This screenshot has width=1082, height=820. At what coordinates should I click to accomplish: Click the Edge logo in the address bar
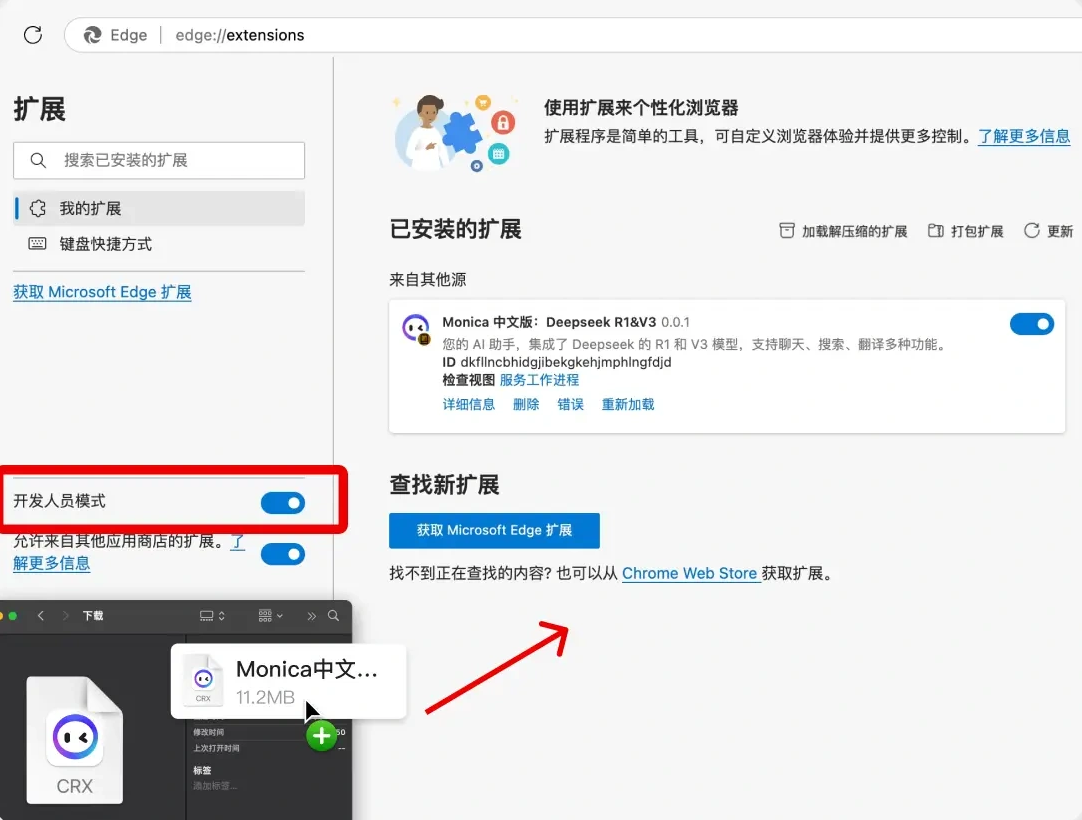(x=92, y=35)
